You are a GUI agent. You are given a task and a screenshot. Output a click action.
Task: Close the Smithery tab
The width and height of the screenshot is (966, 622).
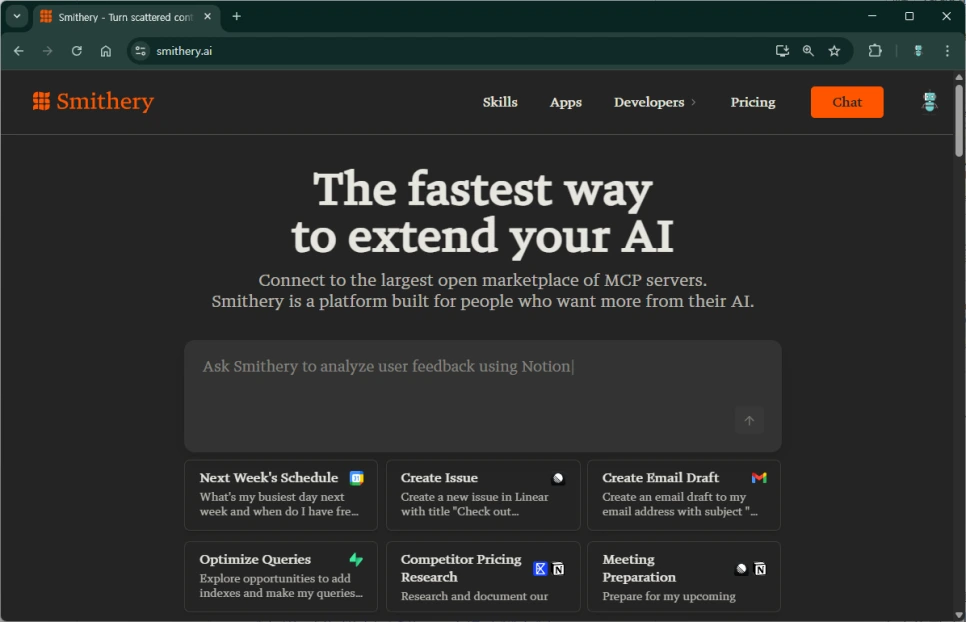point(208,17)
